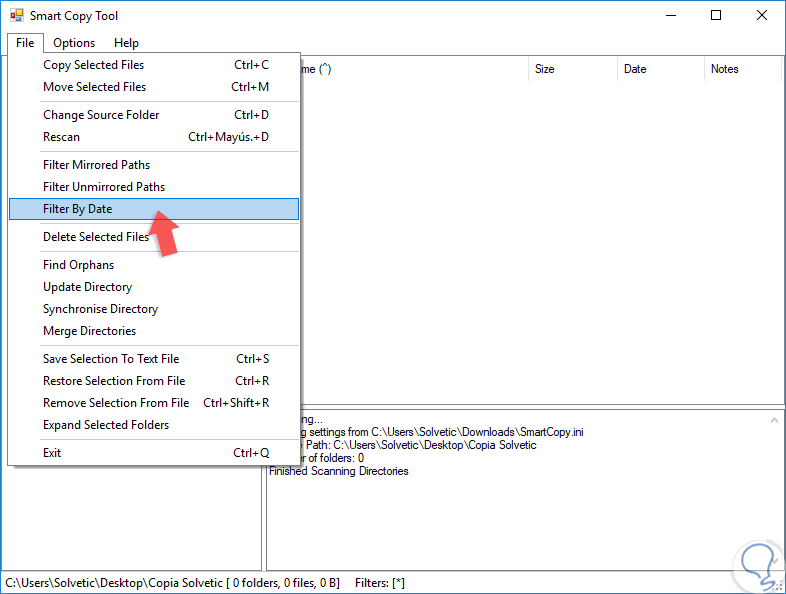
Task: Open the Options menu
Action: [74, 43]
